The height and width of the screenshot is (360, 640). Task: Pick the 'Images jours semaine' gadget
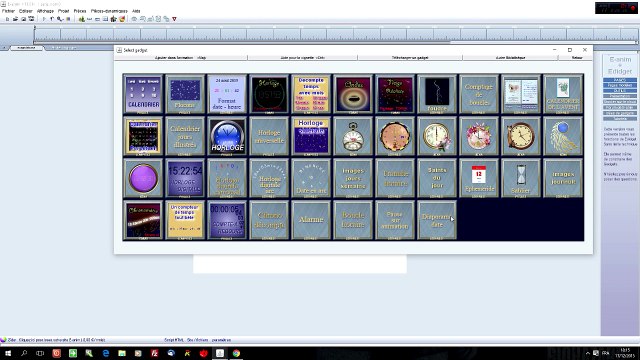click(353, 178)
